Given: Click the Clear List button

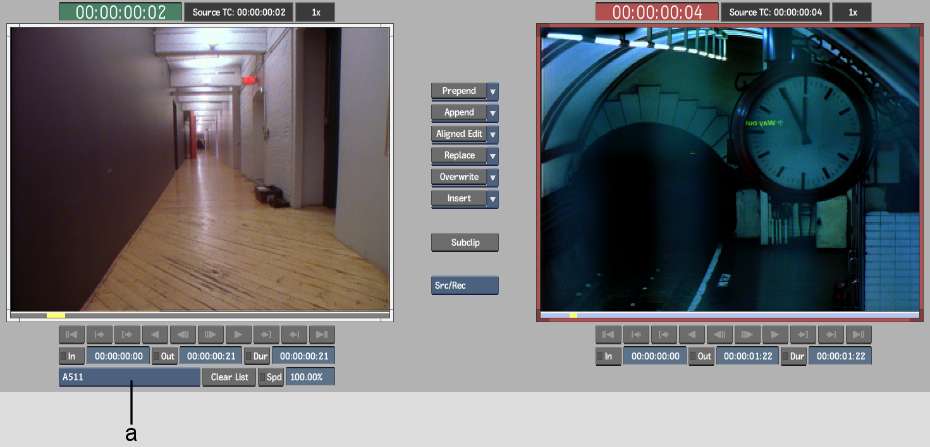Looking at the screenshot, I should pyautogui.click(x=229, y=377).
